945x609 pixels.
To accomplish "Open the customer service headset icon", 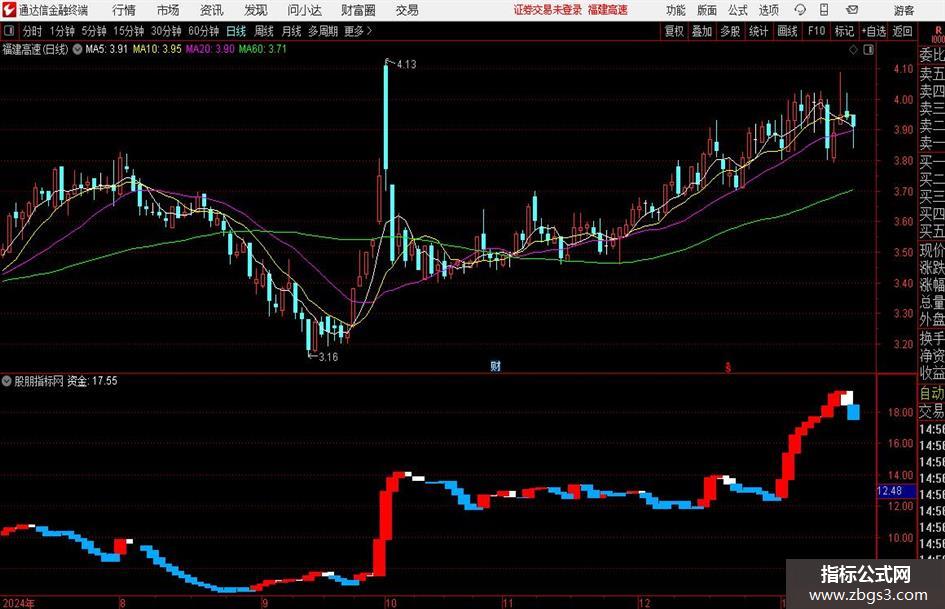I will click(800, 10).
